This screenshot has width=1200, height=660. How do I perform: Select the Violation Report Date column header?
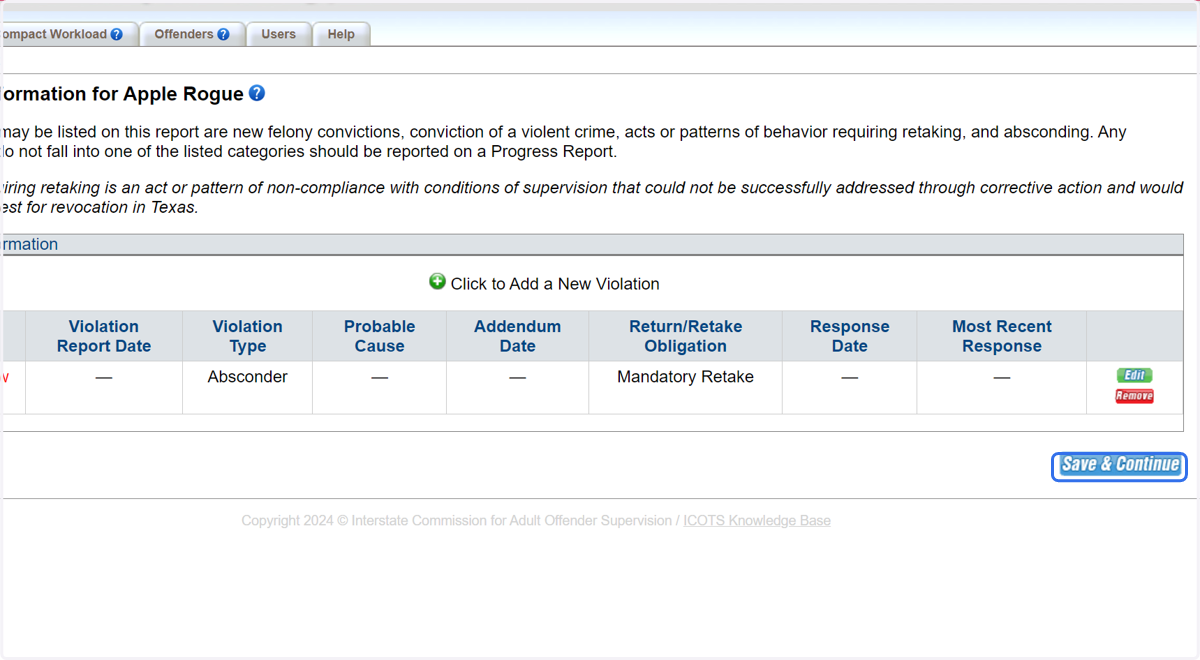104,336
